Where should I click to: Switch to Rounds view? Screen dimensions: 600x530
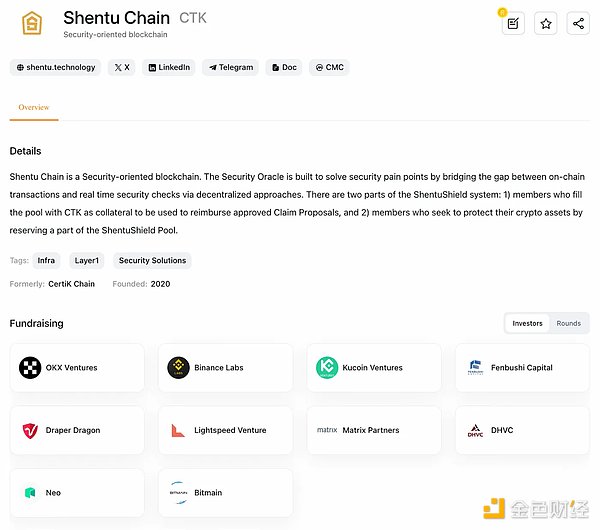568,323
